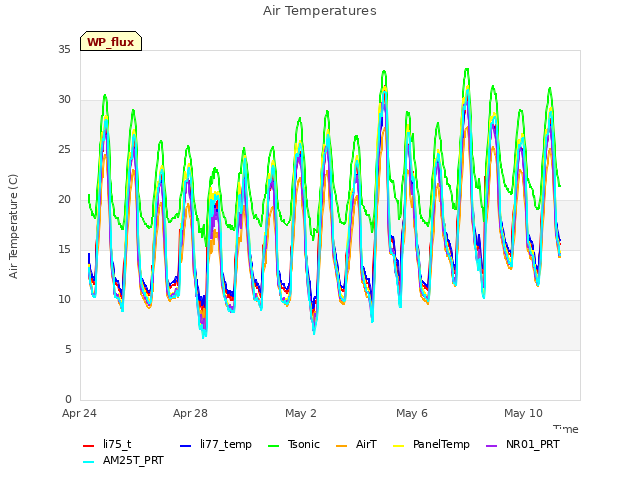Click the 5 y-axis tick label

pyautogui.click(x=68, y=350)
